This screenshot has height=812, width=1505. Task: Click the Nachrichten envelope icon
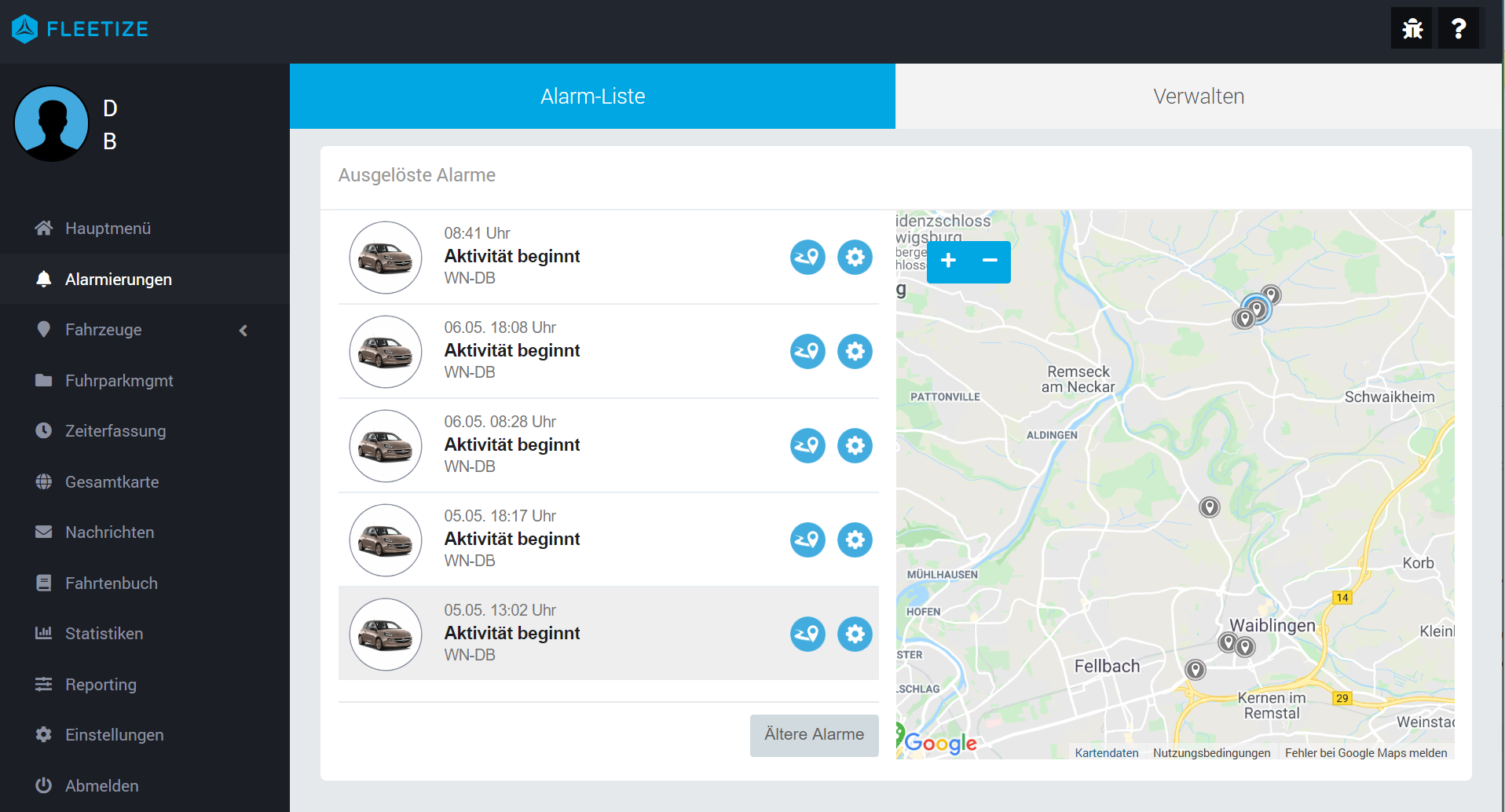(44, 532)
